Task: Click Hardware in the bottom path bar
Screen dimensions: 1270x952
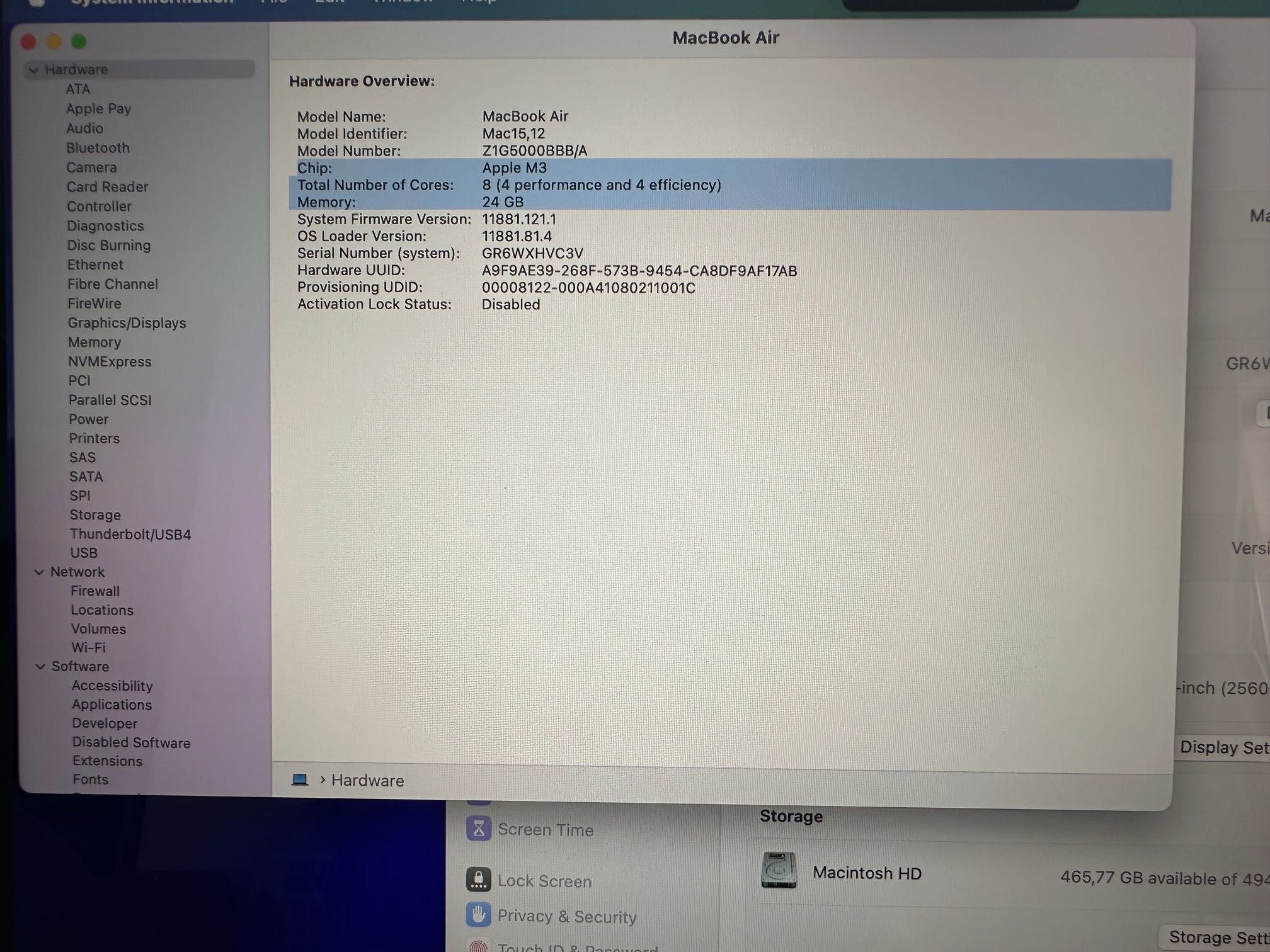Action: 367,781
